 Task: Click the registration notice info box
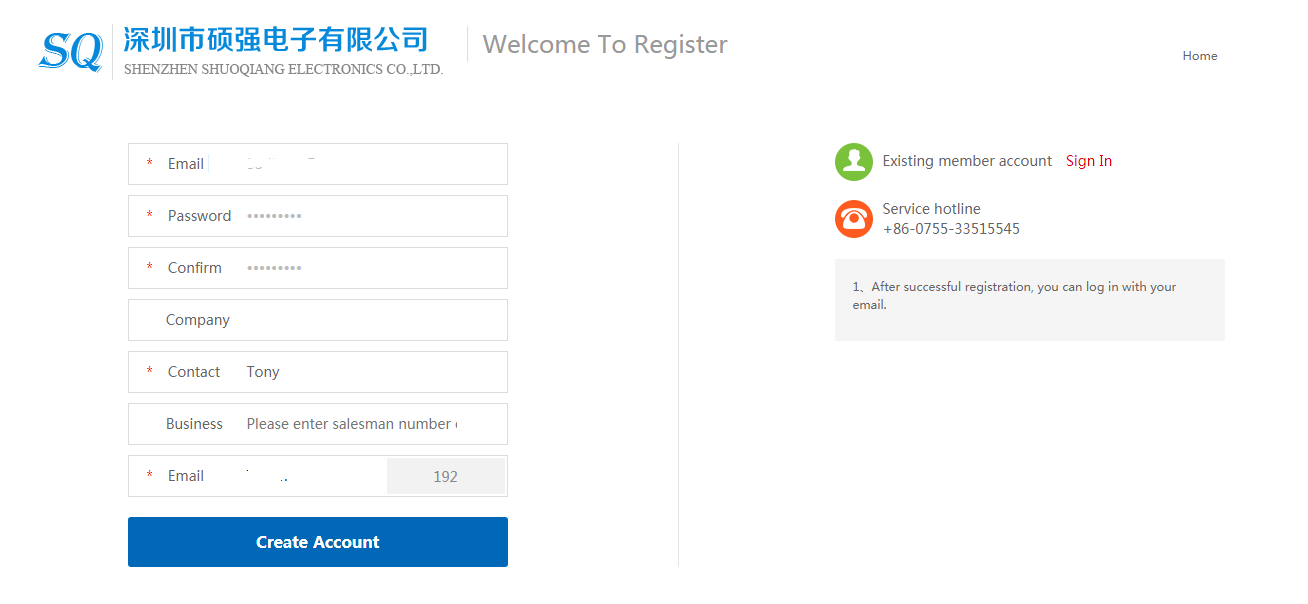(x=1030, y=300)
